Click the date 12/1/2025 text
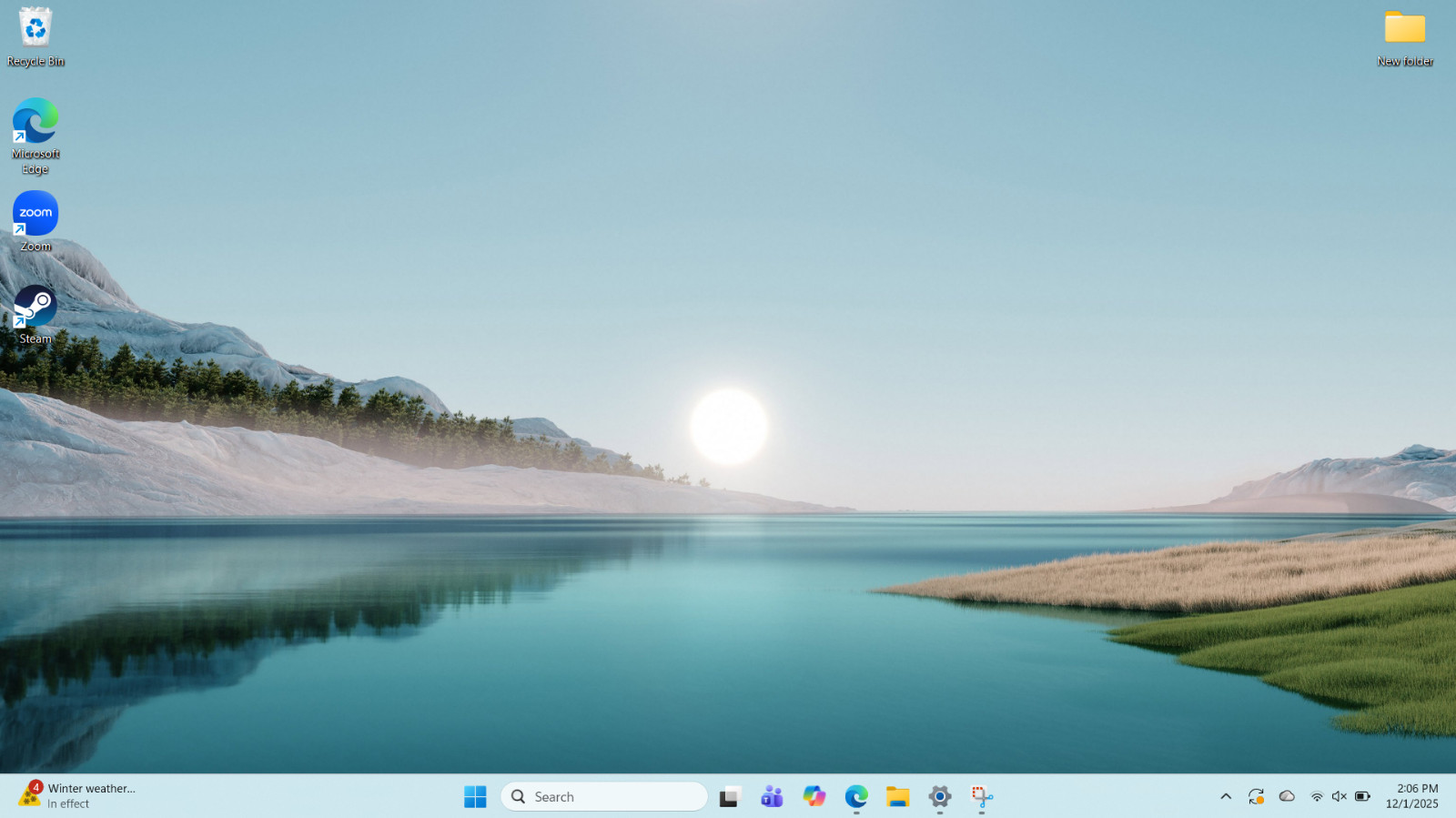This screenshot has width=1456, height=818. click(1412, 804)
